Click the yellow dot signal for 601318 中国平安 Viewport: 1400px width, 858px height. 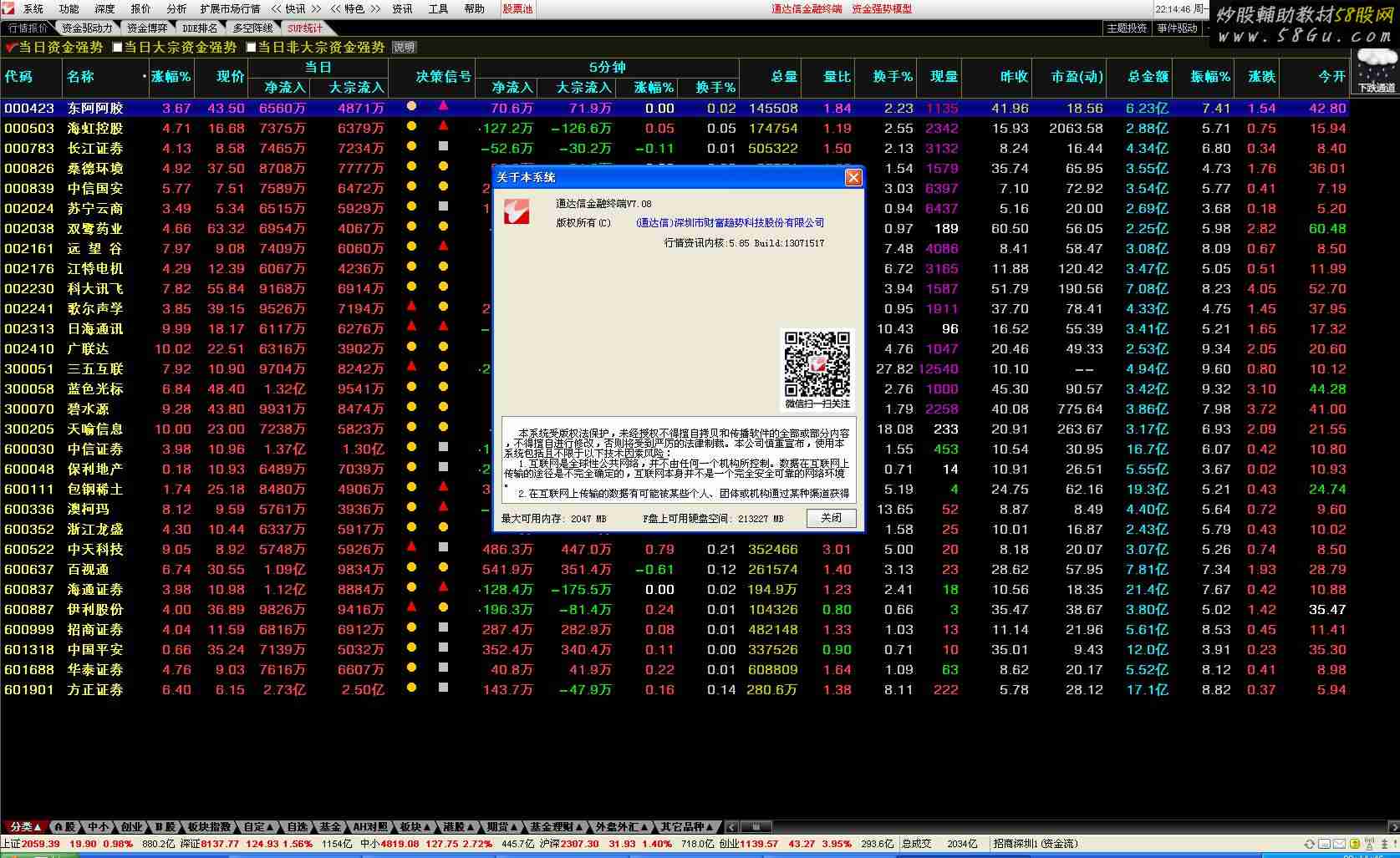411,647
